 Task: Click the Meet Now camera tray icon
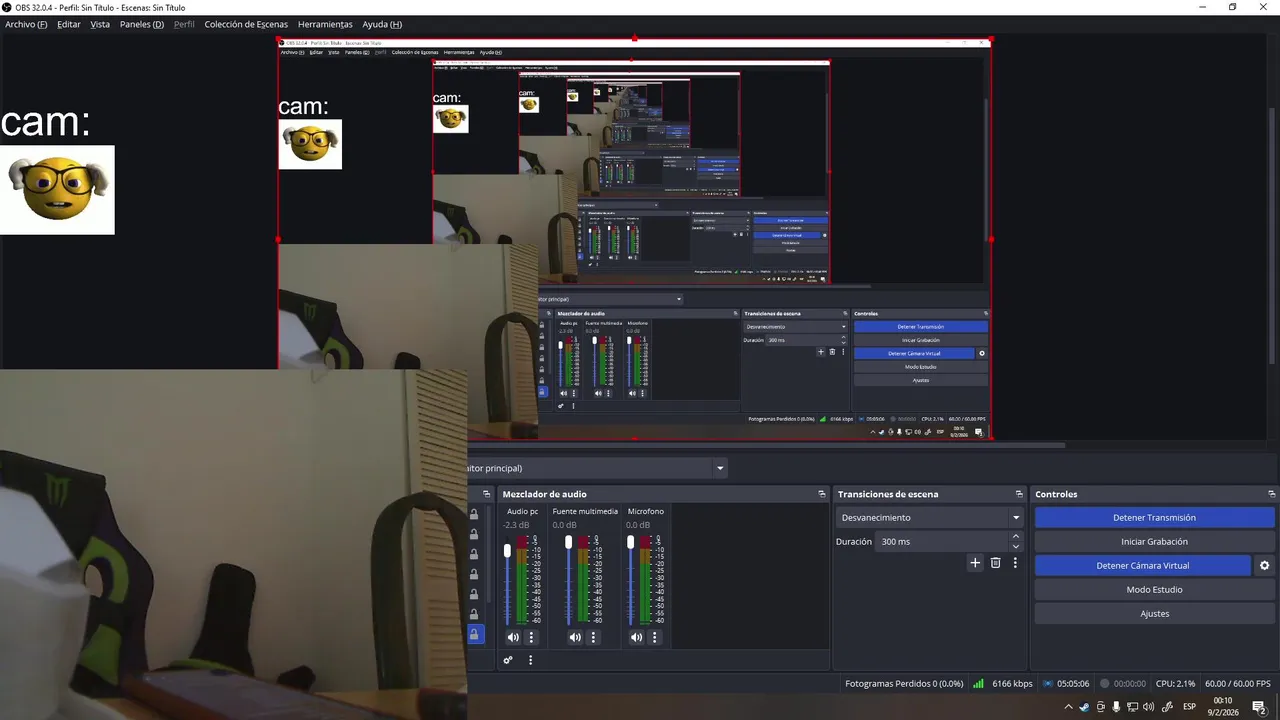(x=1101, y=707)
